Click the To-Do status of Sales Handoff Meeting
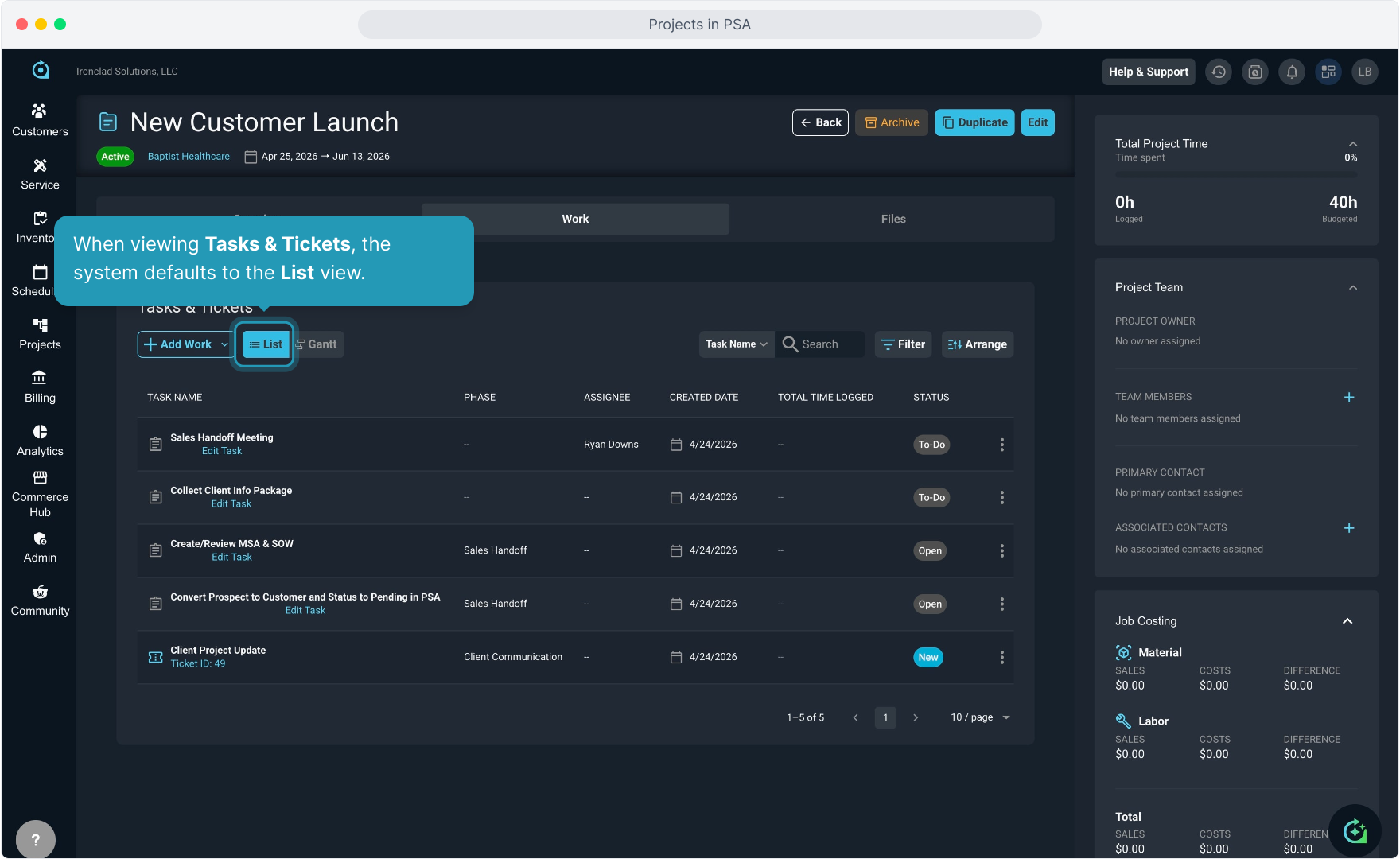 931,445
